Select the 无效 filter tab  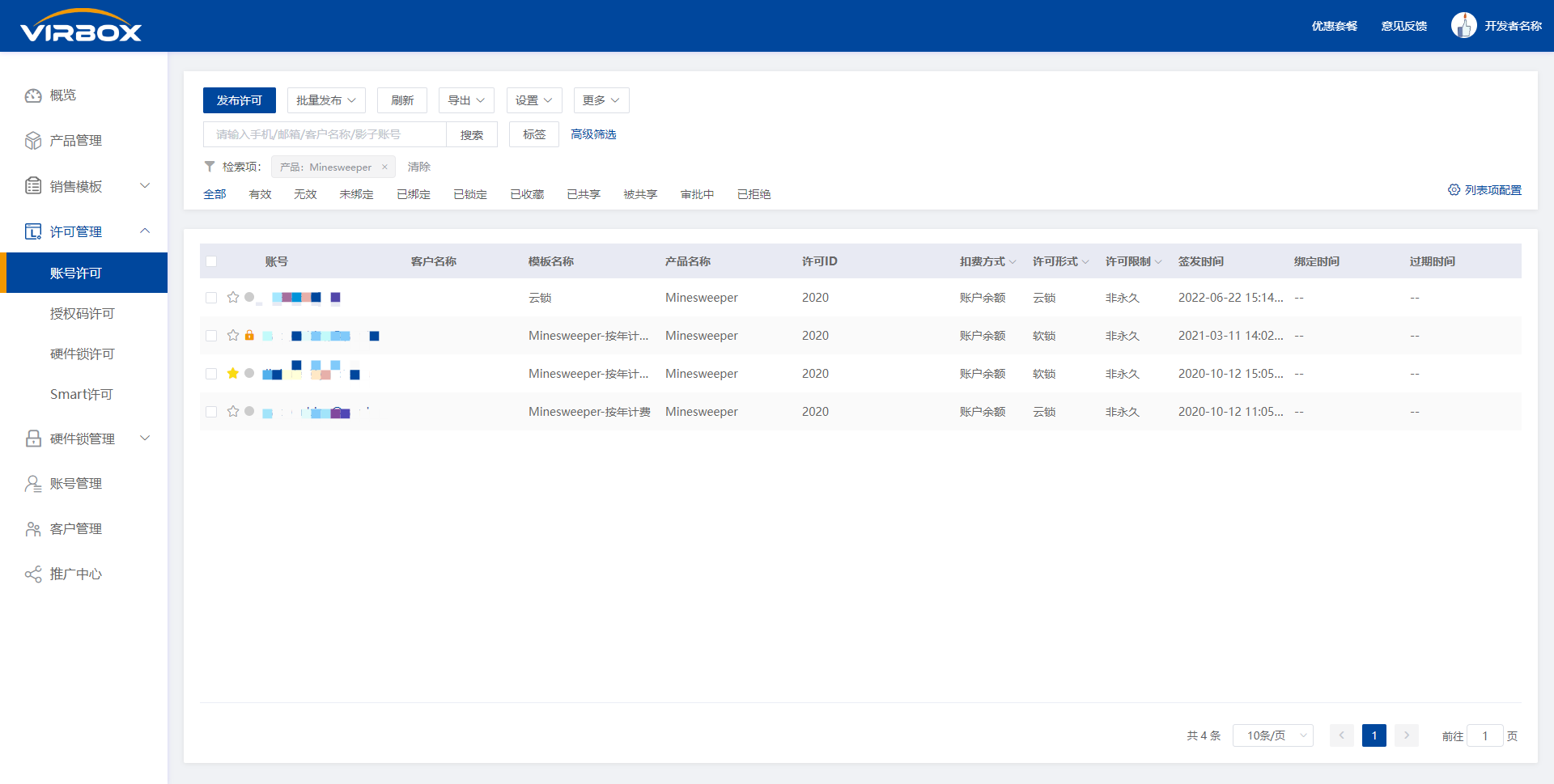coord(305,194)
